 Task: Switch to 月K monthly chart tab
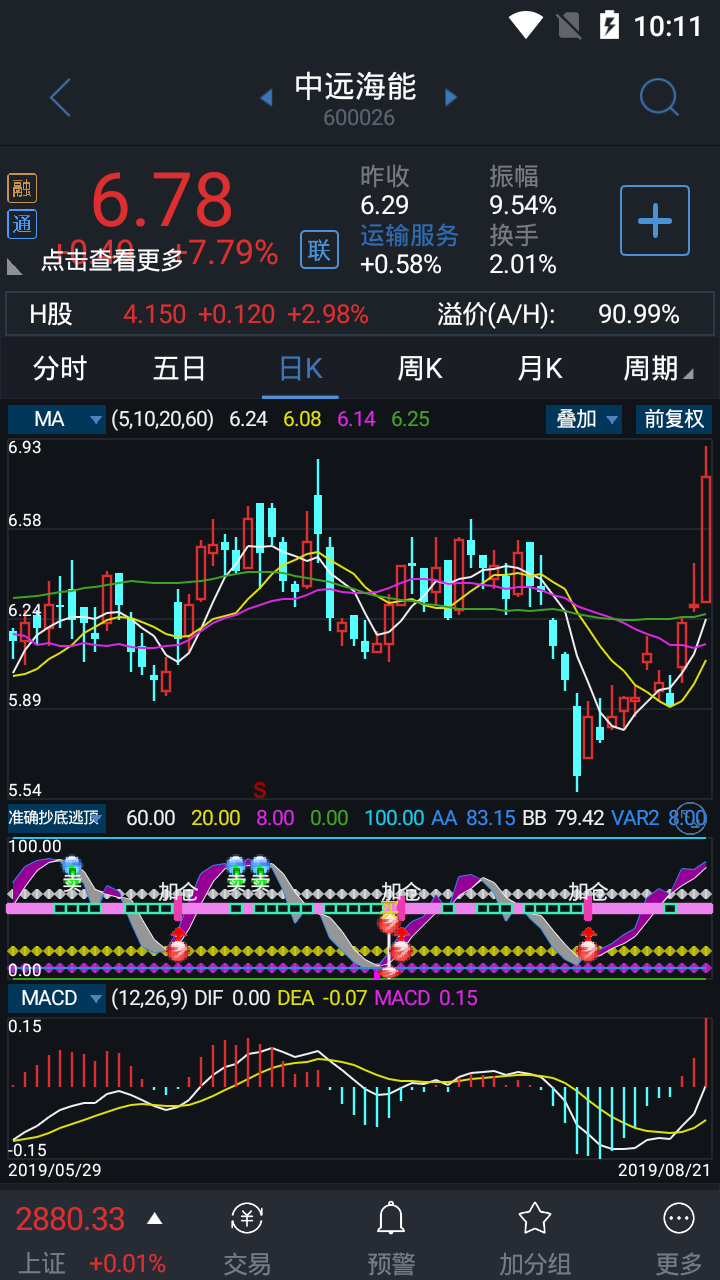[x=540, y=369]
